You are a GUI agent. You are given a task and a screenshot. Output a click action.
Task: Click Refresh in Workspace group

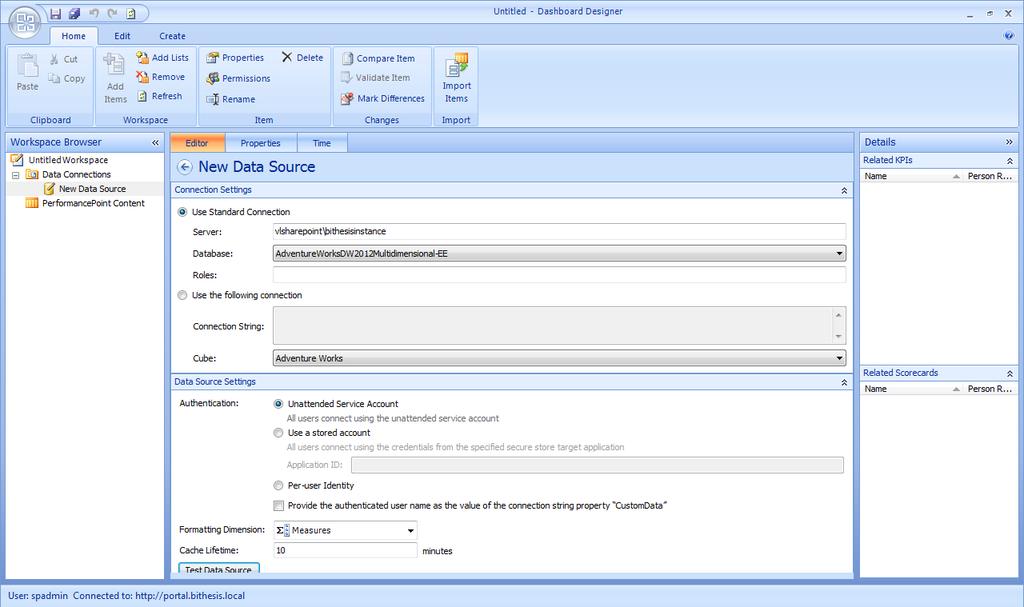coord(159,96)
